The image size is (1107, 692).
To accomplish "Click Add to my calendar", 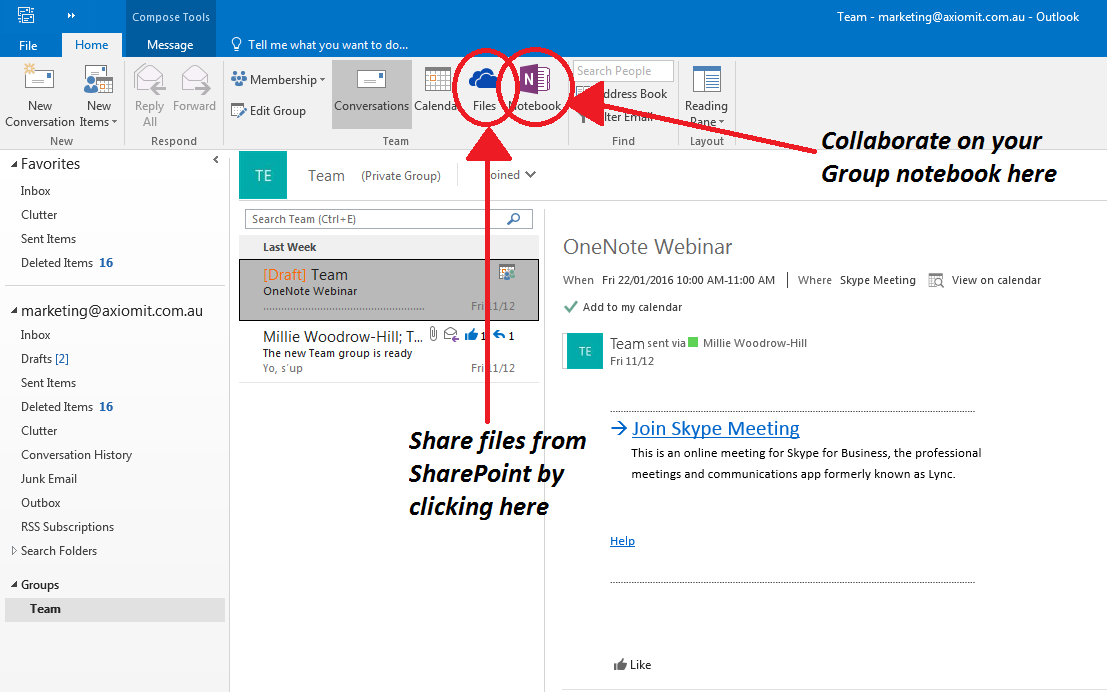I will tap(623, 307).
